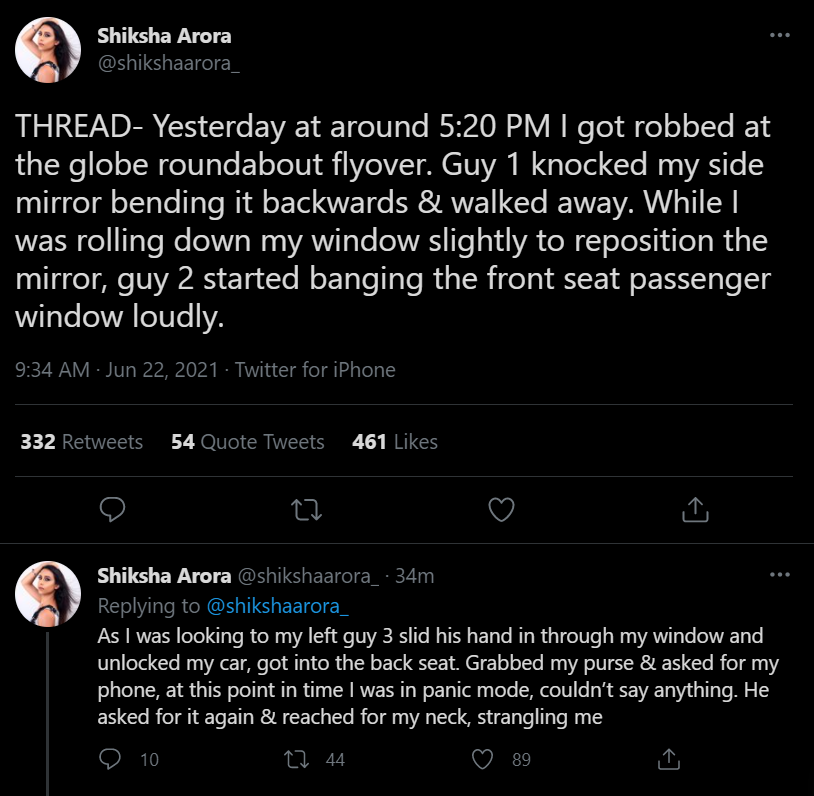View the 54 Quote Tweets
Viewport: 814px width, 796px height.
247,442
